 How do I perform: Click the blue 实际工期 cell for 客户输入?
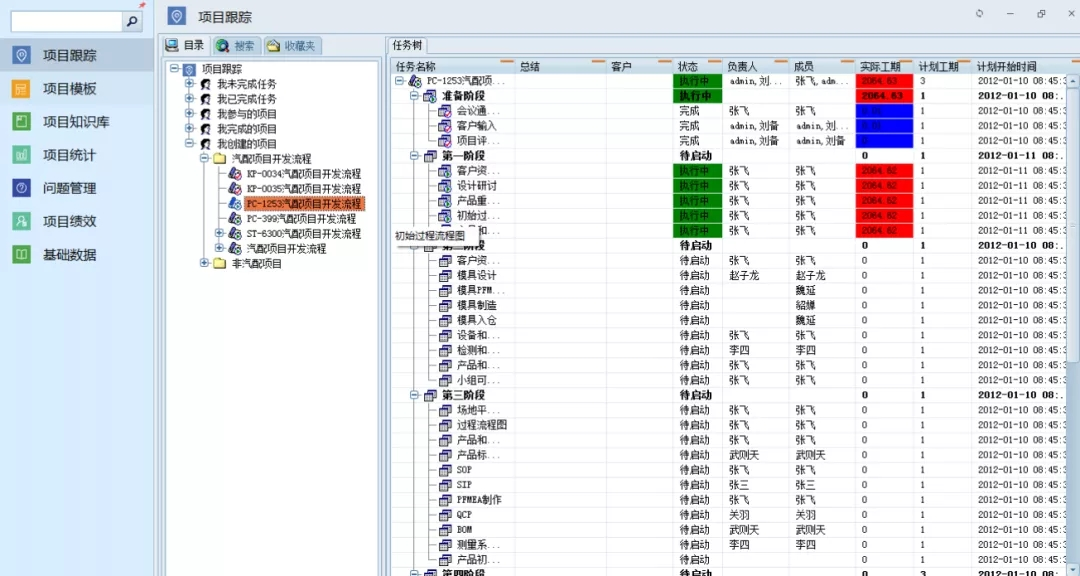pos(885,126)
